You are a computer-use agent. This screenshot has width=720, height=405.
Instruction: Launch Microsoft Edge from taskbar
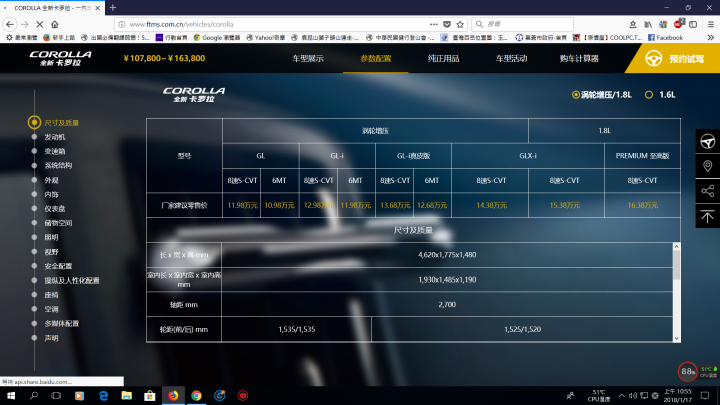(x=103, y=395)
